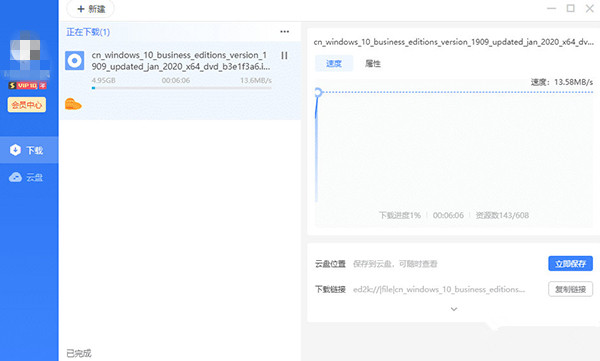Click the ed2k download link text
Screen dimensions: 600x361
(439, 289)
